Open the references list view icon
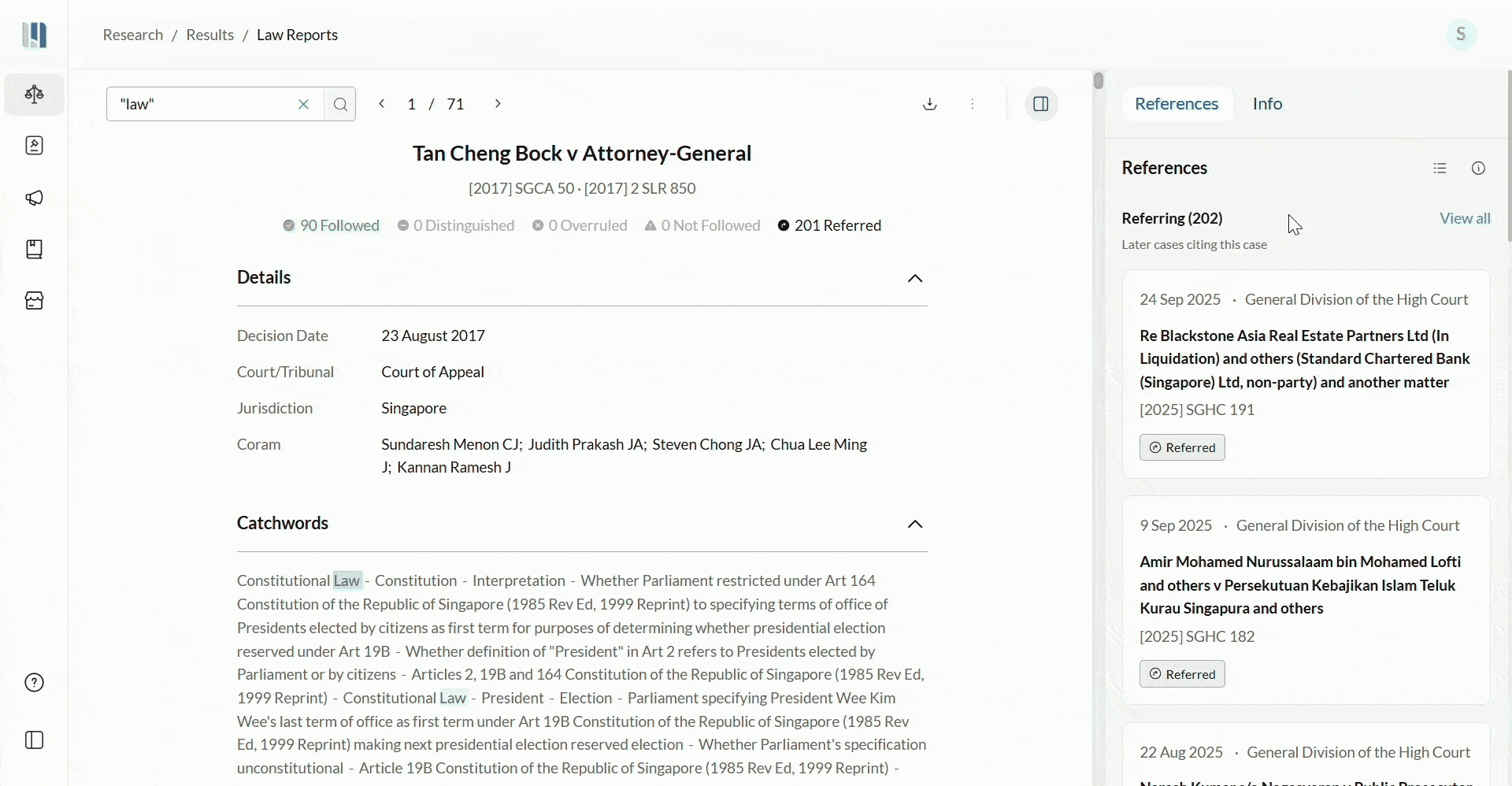1512x786 pixels. tap(1440, 168)
